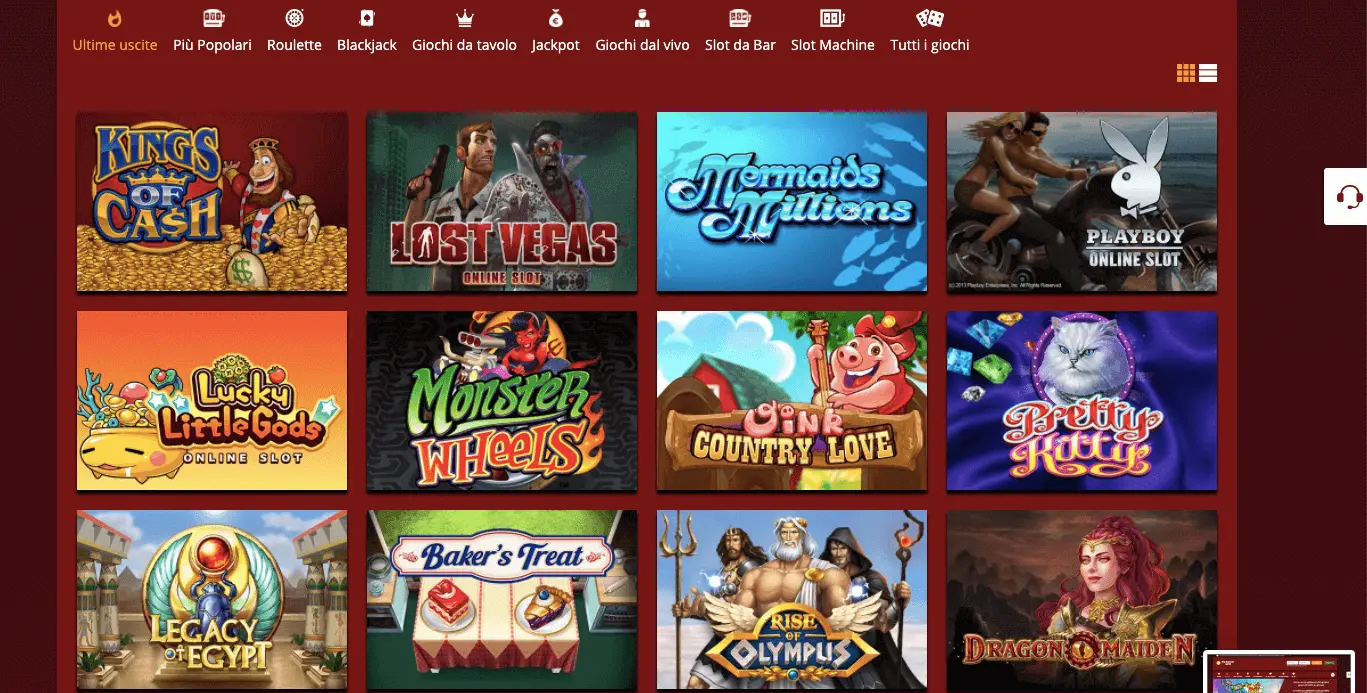This screenshot has height=693, width=1367.
Task: Click the dice icon for Tutti i giochi
Action: click(x=929, y=18)
